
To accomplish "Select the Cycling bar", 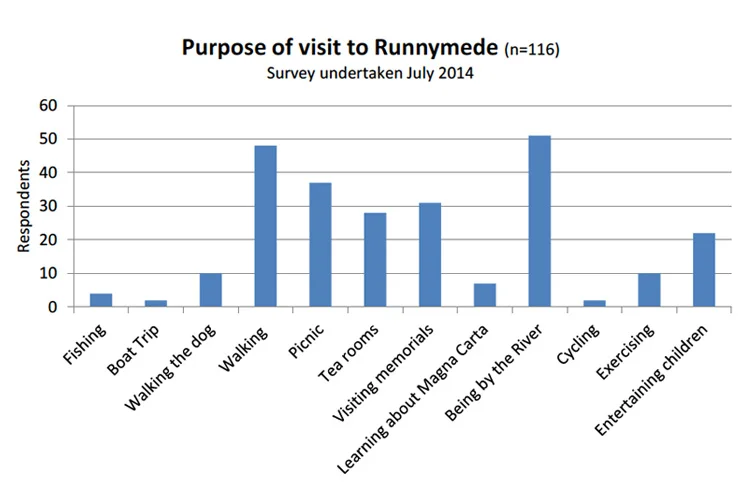I will tap(595, 303).
